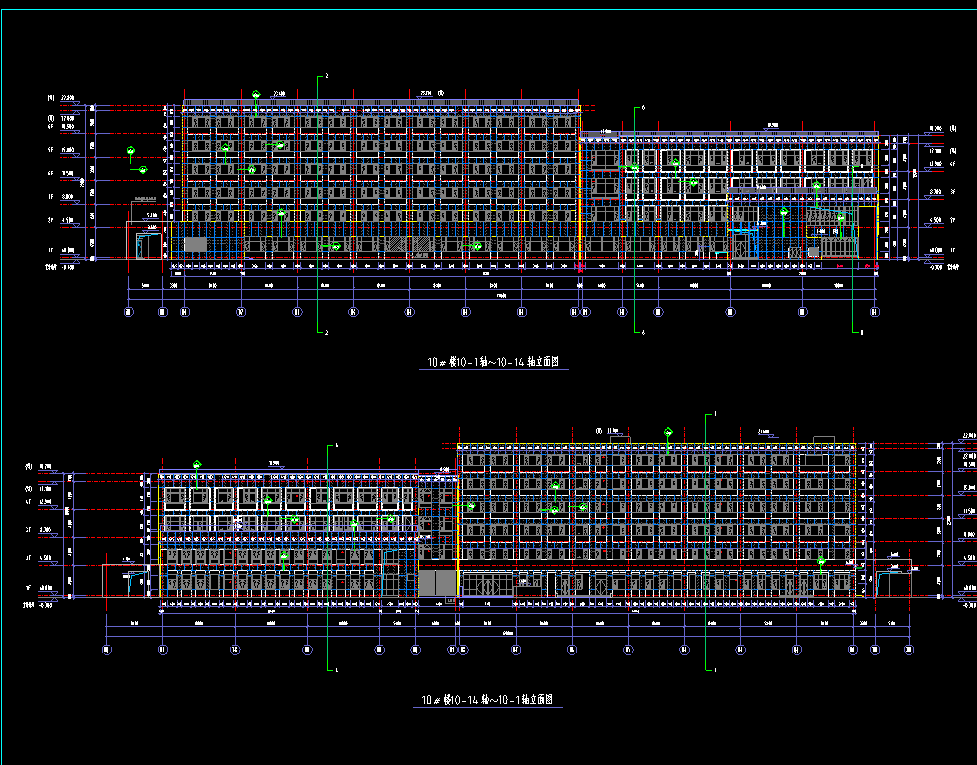Click entrance canopy at left end of upper elevation
Screen dimensions: 977x765
pyautogui.click(x=146, y=240)
